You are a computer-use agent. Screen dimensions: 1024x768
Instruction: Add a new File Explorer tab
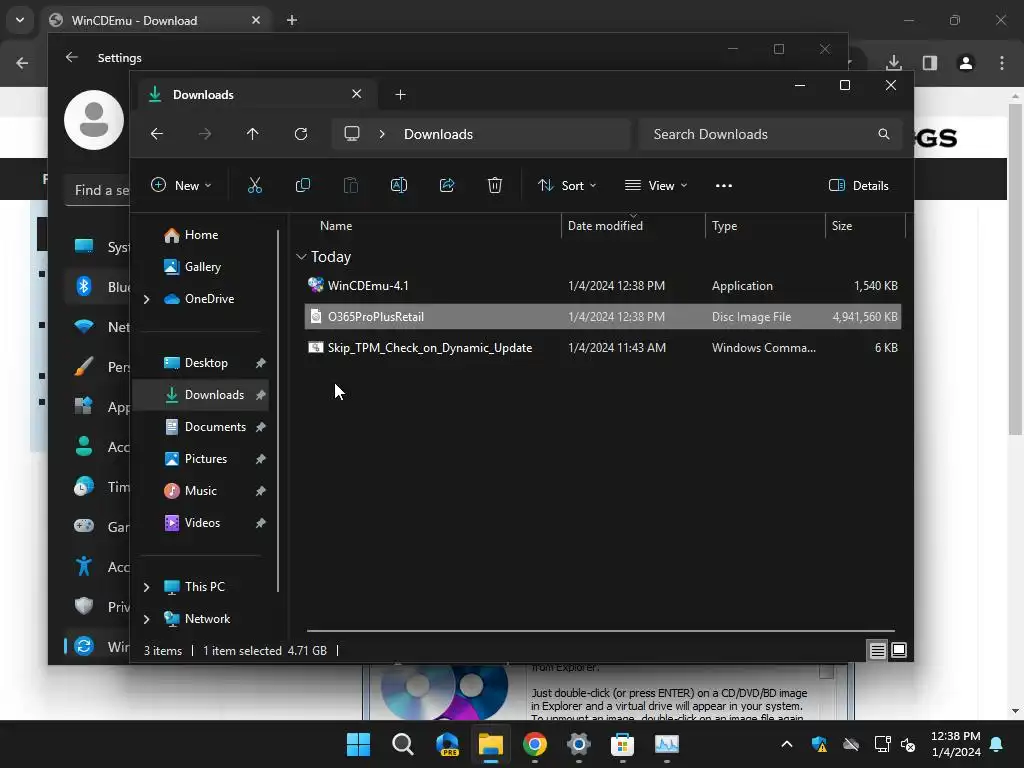[x=400, y=95]
